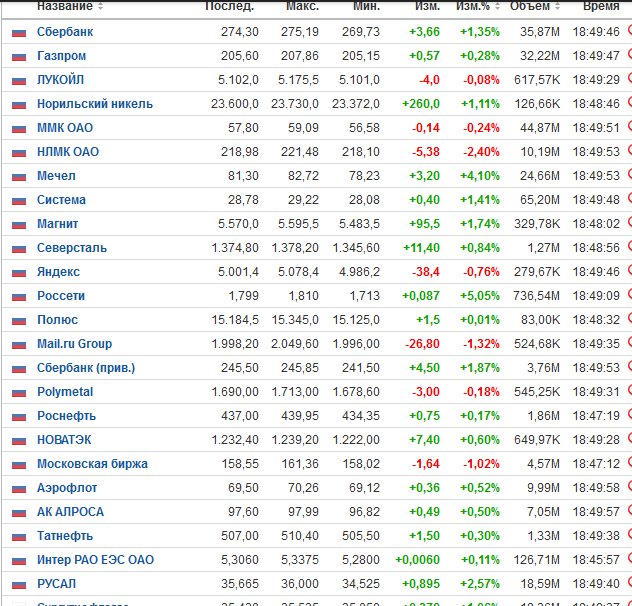This screenshot has width=632, height=606.
Task: Open the Россети stock link
Action: [61, 296]
